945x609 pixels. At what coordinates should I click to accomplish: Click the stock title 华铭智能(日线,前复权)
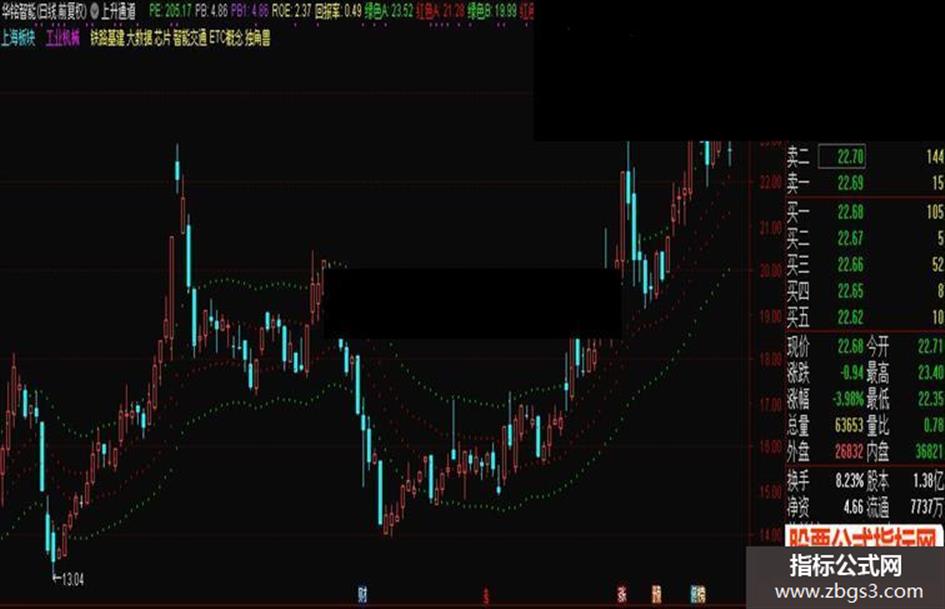point(45,11)
